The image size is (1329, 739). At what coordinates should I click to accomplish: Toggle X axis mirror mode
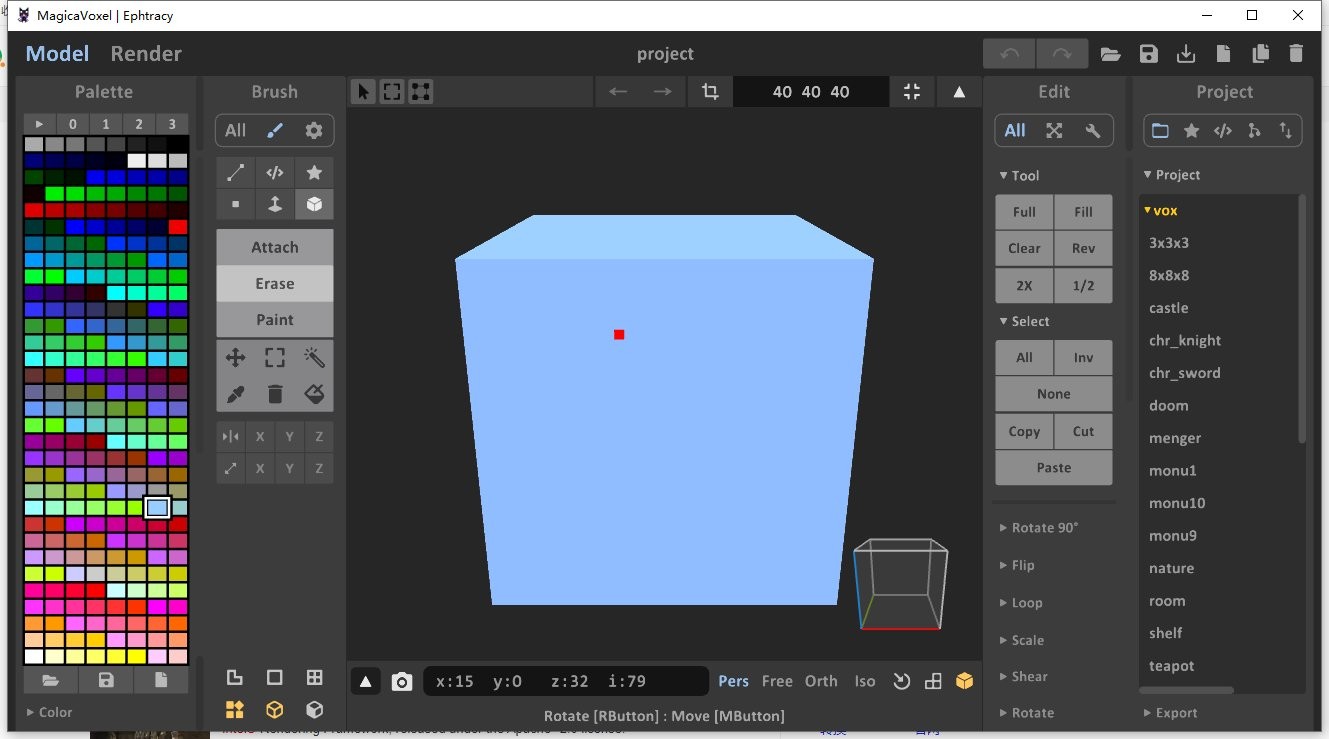[260, 437]
